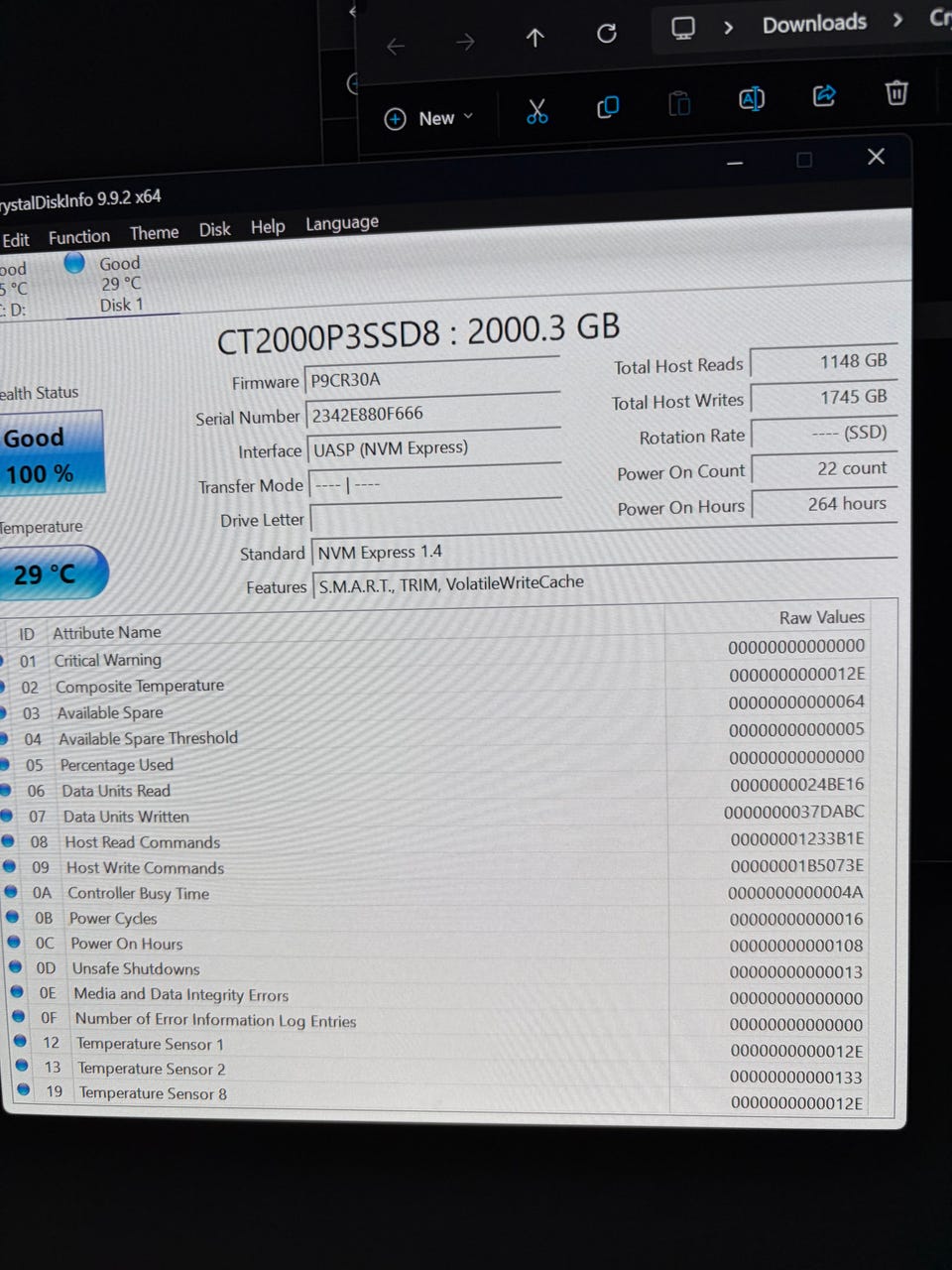Click the Attribute Name column header
952x1270 pixels.
pyautogui.click(x=107, y=632)
